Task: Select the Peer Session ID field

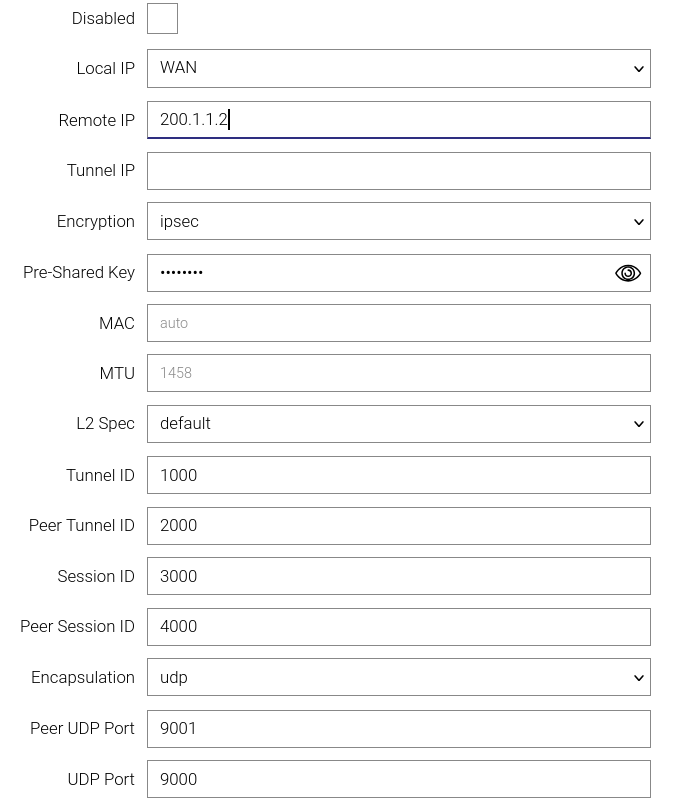Action: click(x=398, y=627)
